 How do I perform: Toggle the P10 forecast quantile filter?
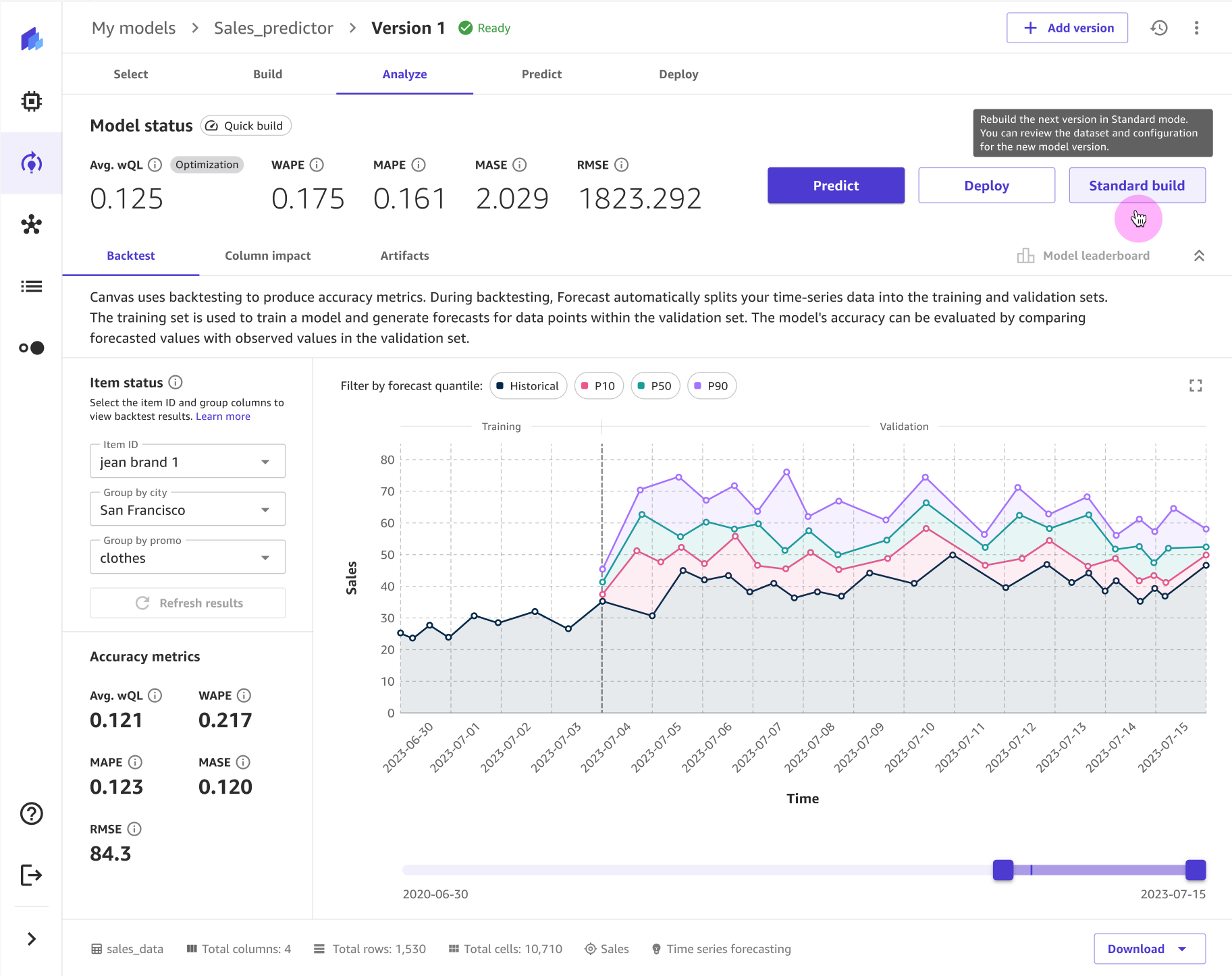click(598, 385)
